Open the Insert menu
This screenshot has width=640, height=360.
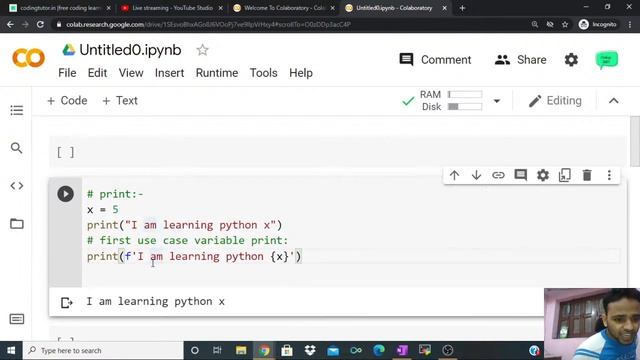point(169,73)
